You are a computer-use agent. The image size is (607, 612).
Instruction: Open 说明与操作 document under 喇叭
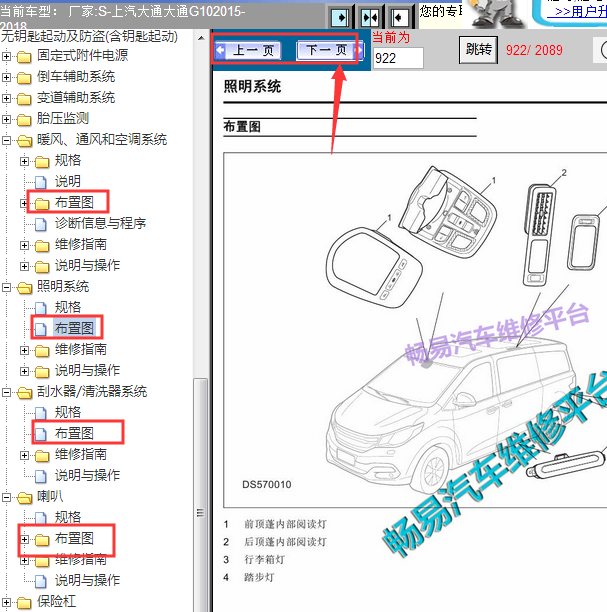(x=87, y=580)
